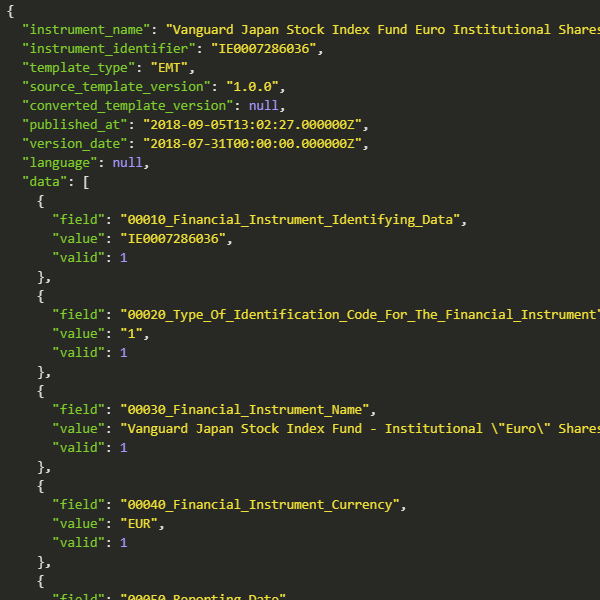Select the timestamp 2018-09-05T13:02:27.000000Z
600x600 pixels.
(x=253, y=125)
